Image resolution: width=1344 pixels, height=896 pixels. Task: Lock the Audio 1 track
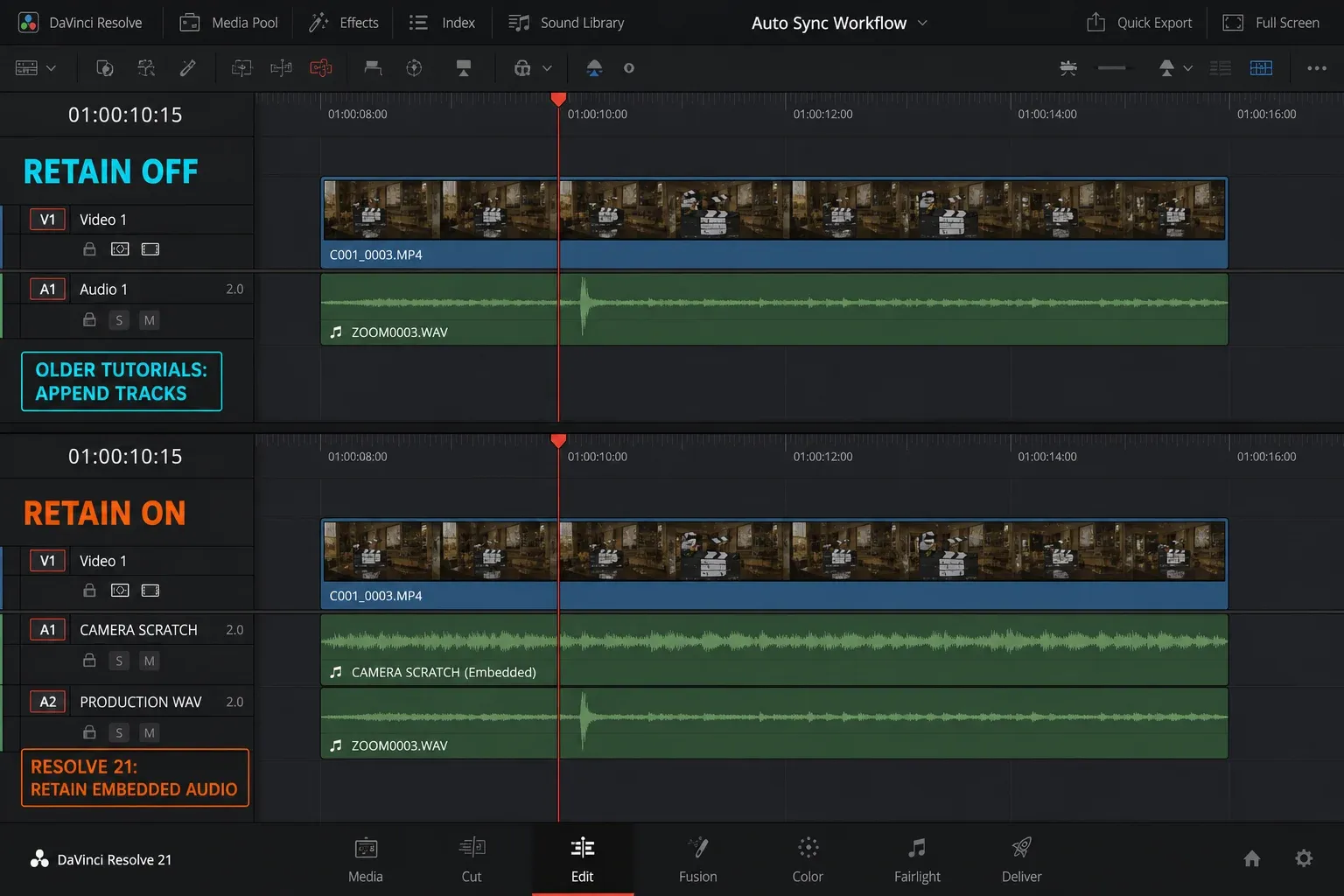pyautogui.click(x=89, y=320)
